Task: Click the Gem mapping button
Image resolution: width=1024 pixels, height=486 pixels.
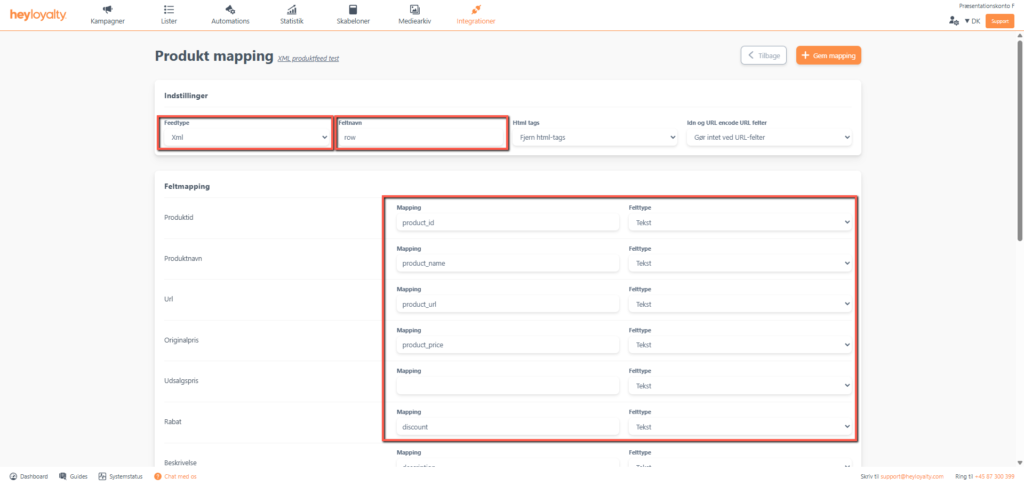Action: [828, 56]
